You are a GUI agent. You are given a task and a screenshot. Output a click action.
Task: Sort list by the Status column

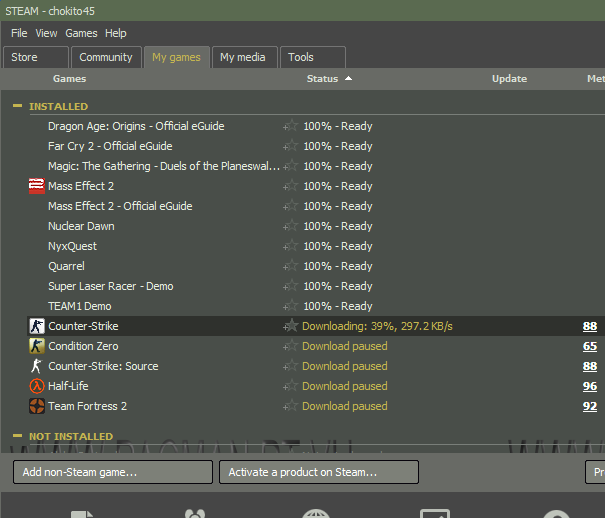(322, 78)
